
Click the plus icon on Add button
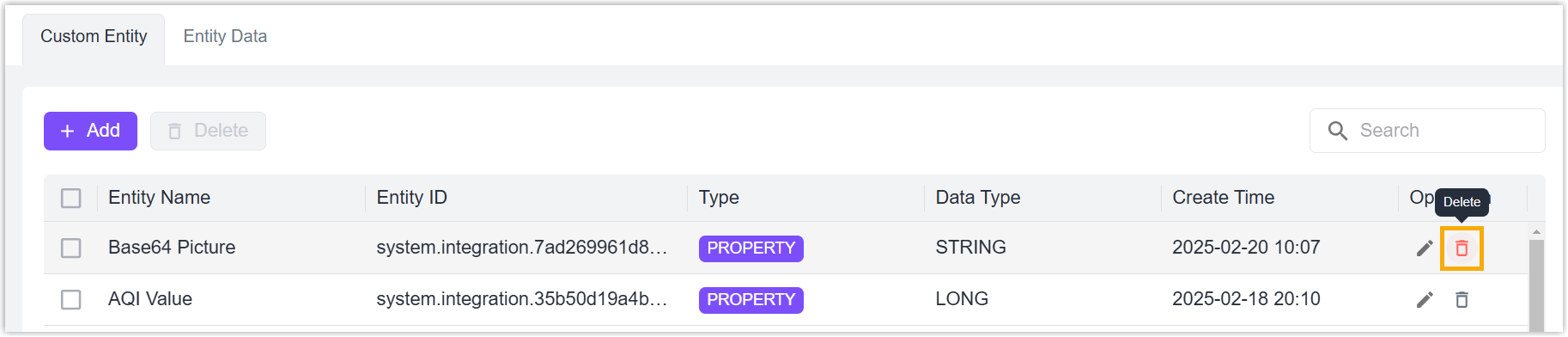tap(68, 132)
